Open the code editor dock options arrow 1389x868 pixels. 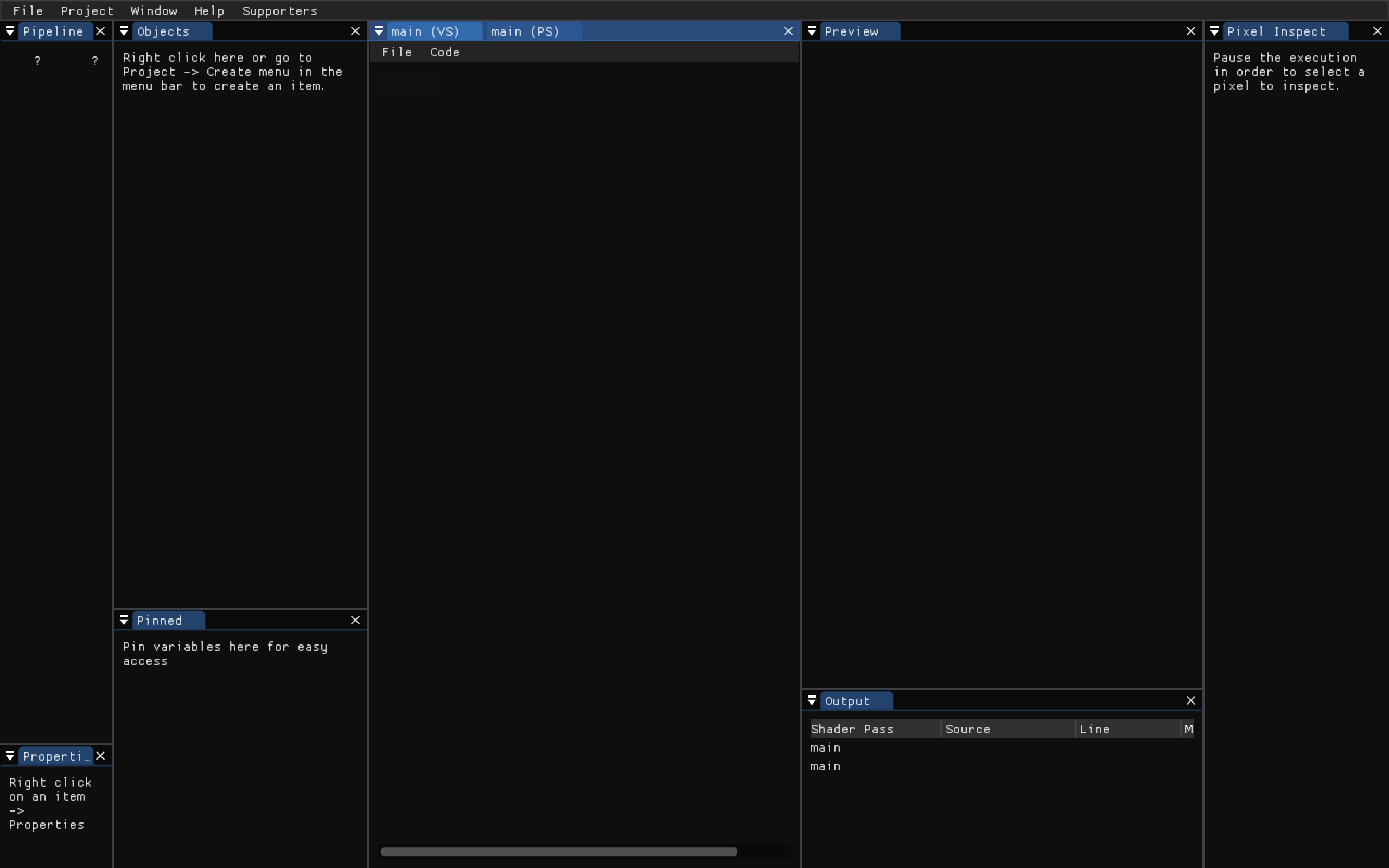coord(379,31)
